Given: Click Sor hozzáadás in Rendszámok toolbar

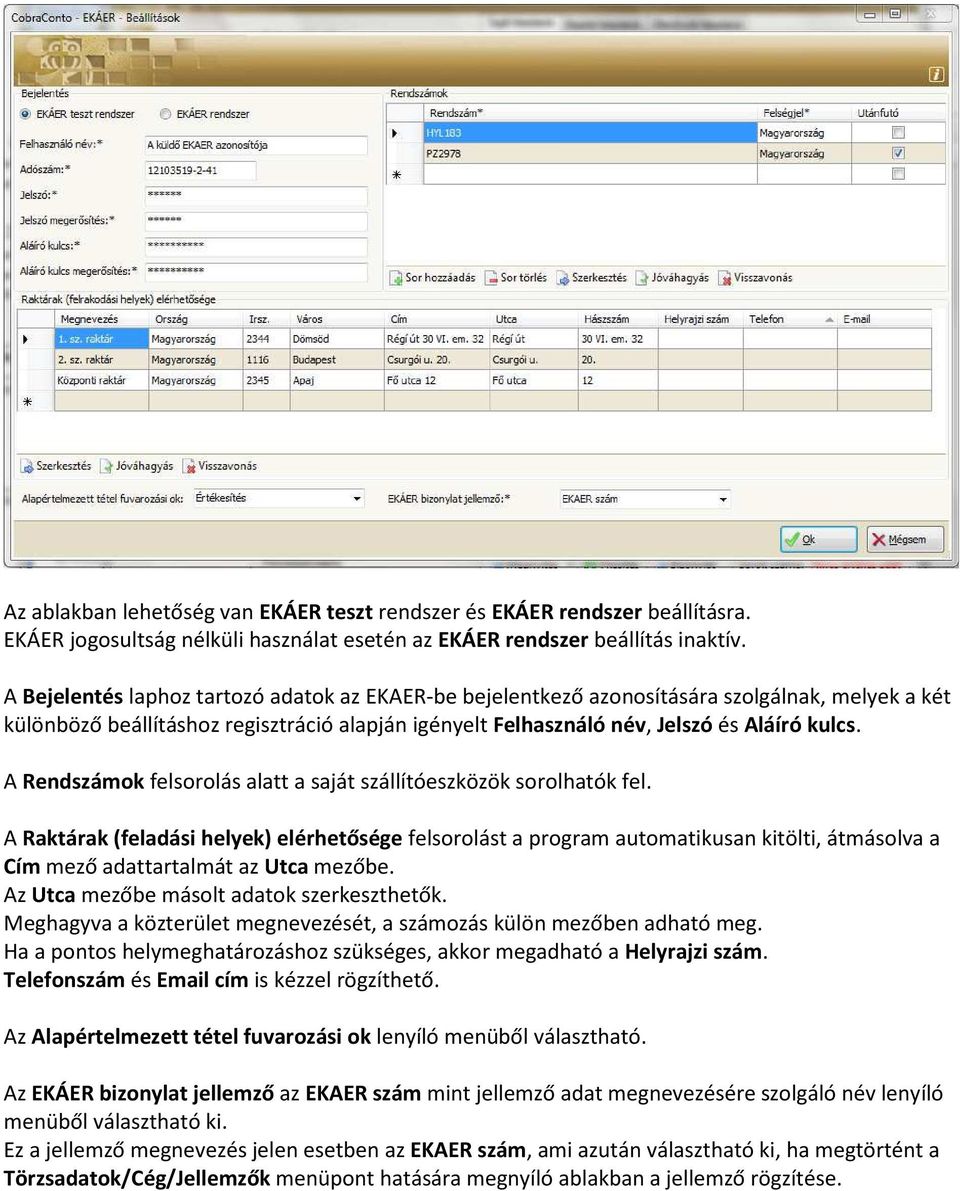Looking at the screenshot, I should pos(433,278).
